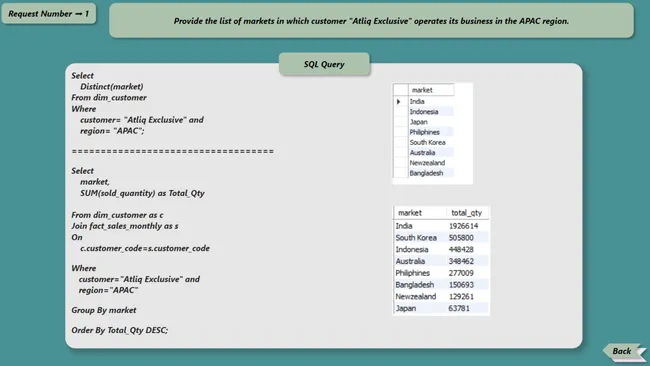Select Indonesia in the first market list

coord(424,111)
